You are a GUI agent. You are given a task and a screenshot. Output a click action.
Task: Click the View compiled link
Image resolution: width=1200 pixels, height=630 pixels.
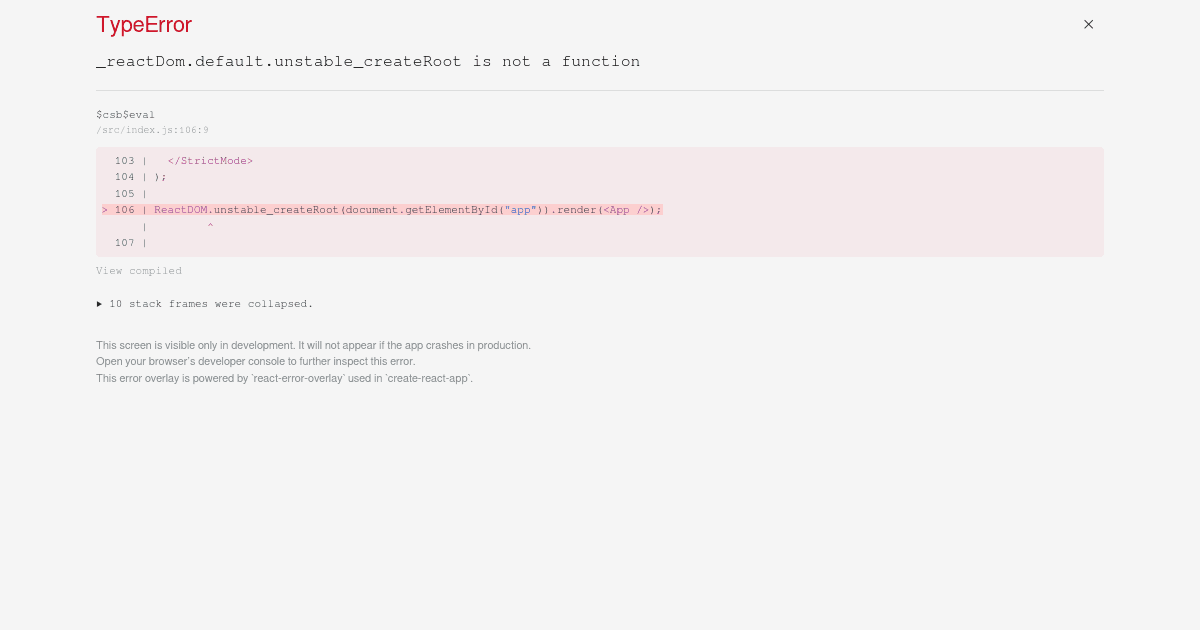(139, 270)
